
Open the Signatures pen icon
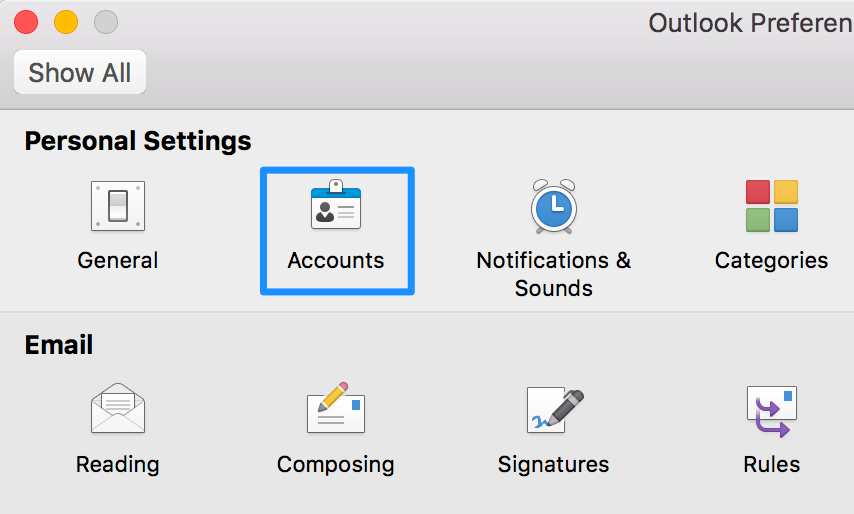(553, 409)
